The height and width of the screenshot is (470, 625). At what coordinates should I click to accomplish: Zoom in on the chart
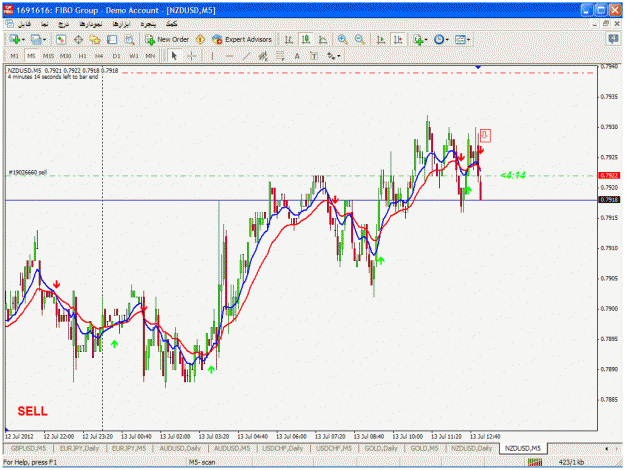[342, 39]
